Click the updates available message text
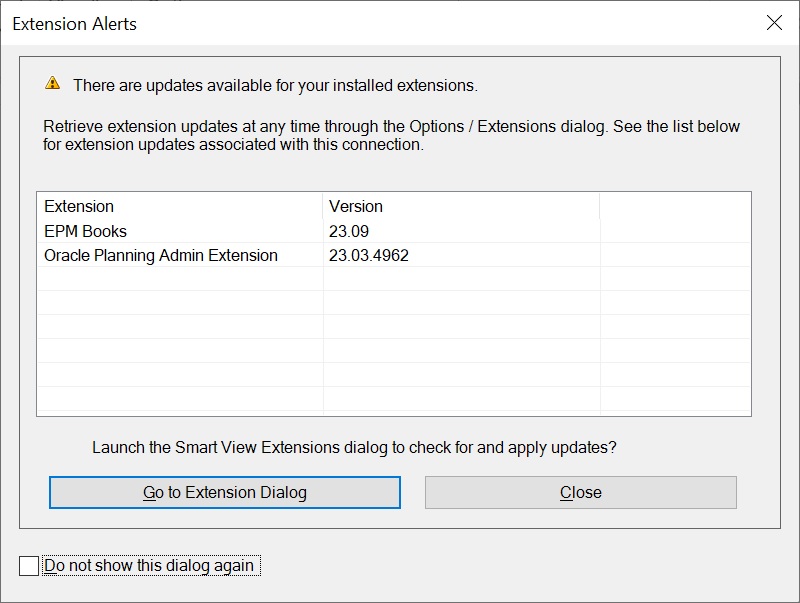This screenshot has height=603, width=800. pyautogui.click(x=240, y=85)
